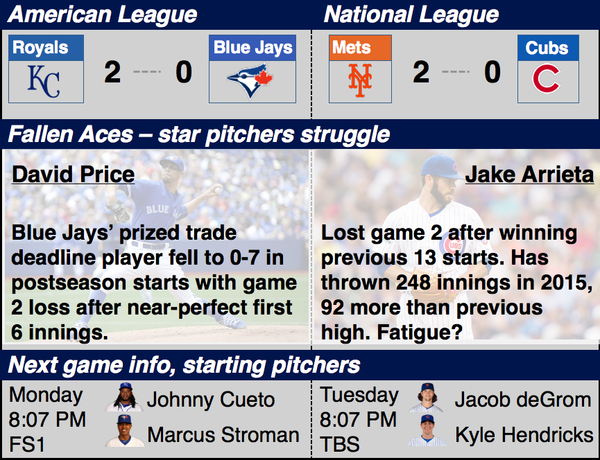The width and height of the screenshot is (600, 460).
Task: Click the Tuesday 8:07 PM TBS game info
Action: (x=359, y=419)
